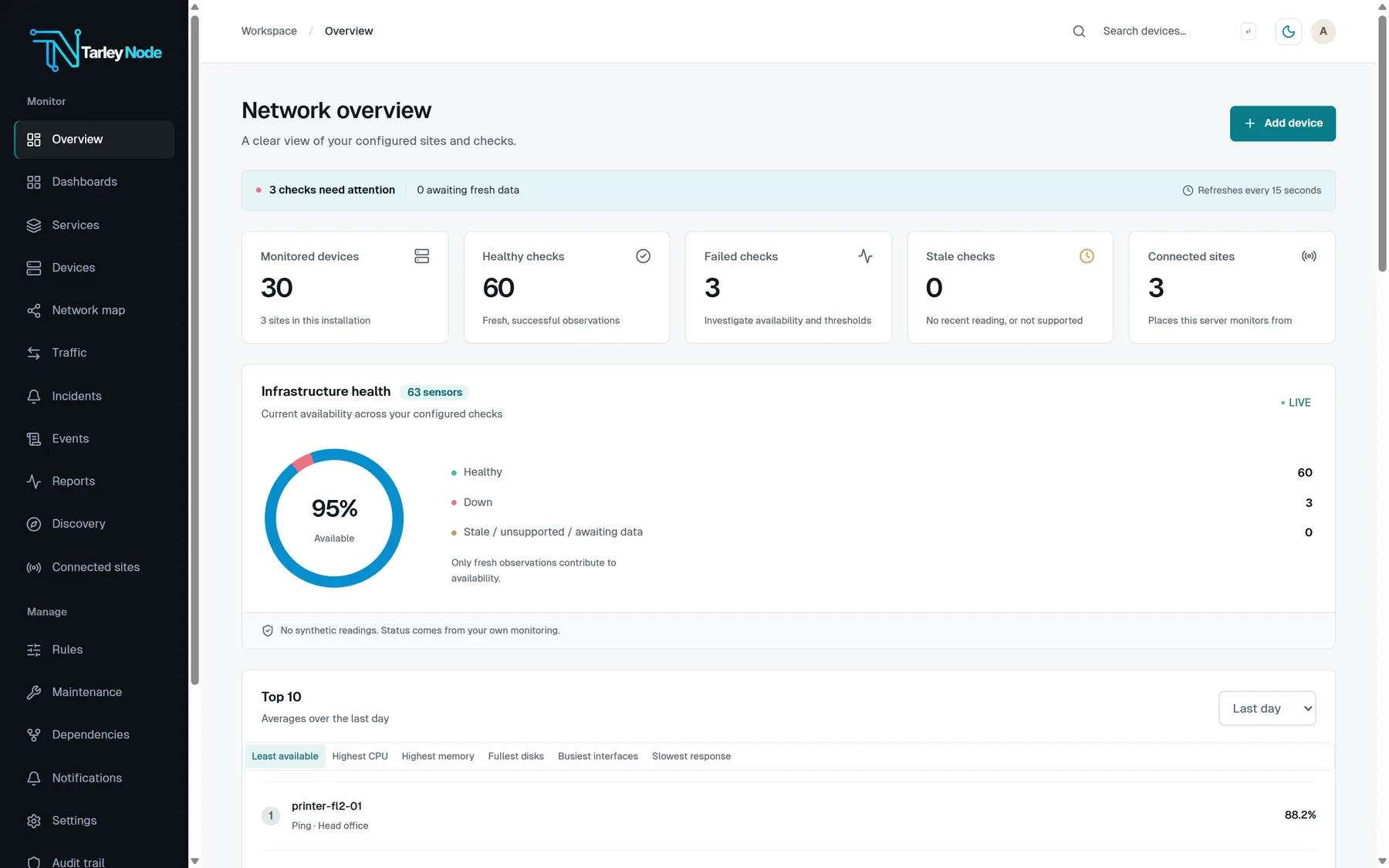This screenshot has height=868, width=1389.
Task: Open Dependencies page
Action: point(94,735)
